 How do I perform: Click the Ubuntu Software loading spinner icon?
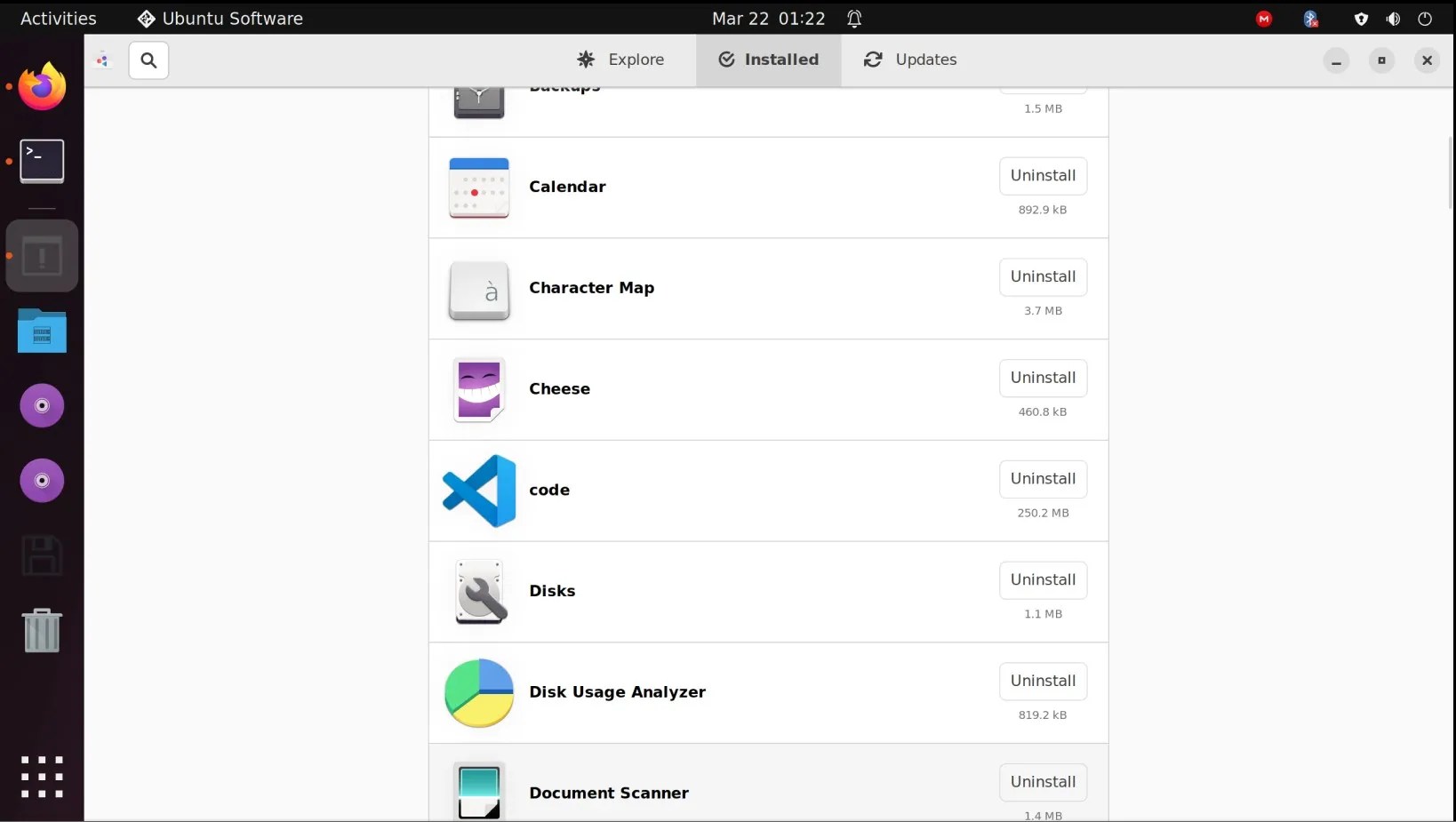103,60
